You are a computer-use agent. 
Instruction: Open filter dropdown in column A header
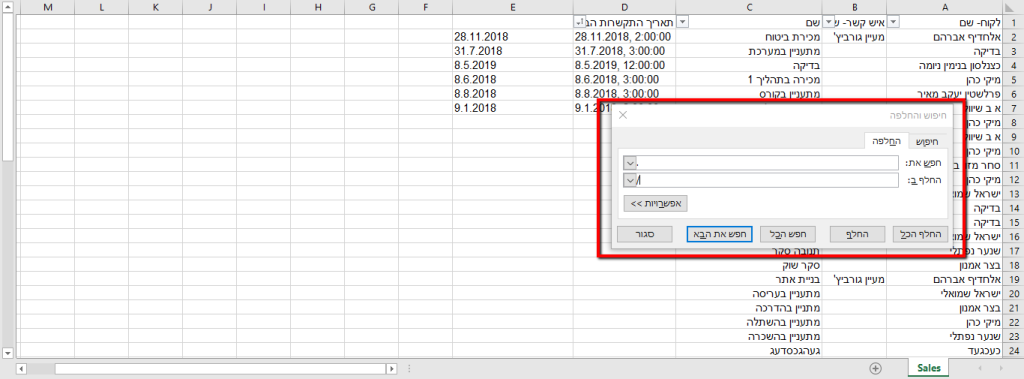click(x=894, y=22)
